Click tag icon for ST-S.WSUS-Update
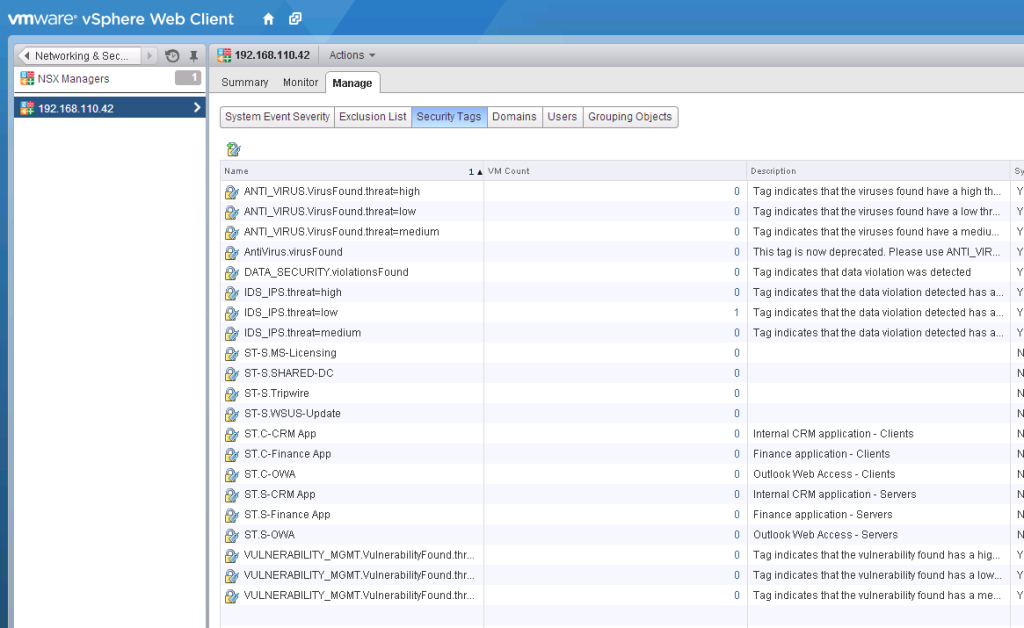 [x=231, y=415]
